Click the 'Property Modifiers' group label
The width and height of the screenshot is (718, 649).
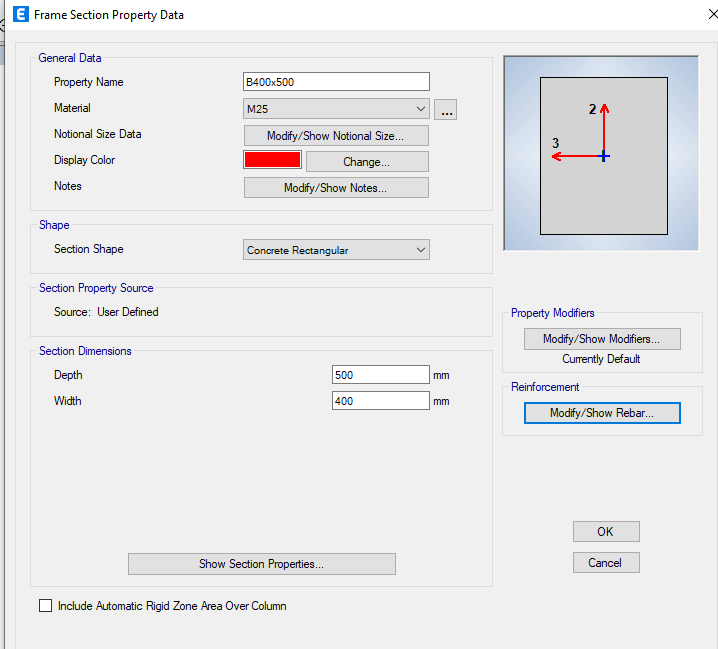coord(553,313)
